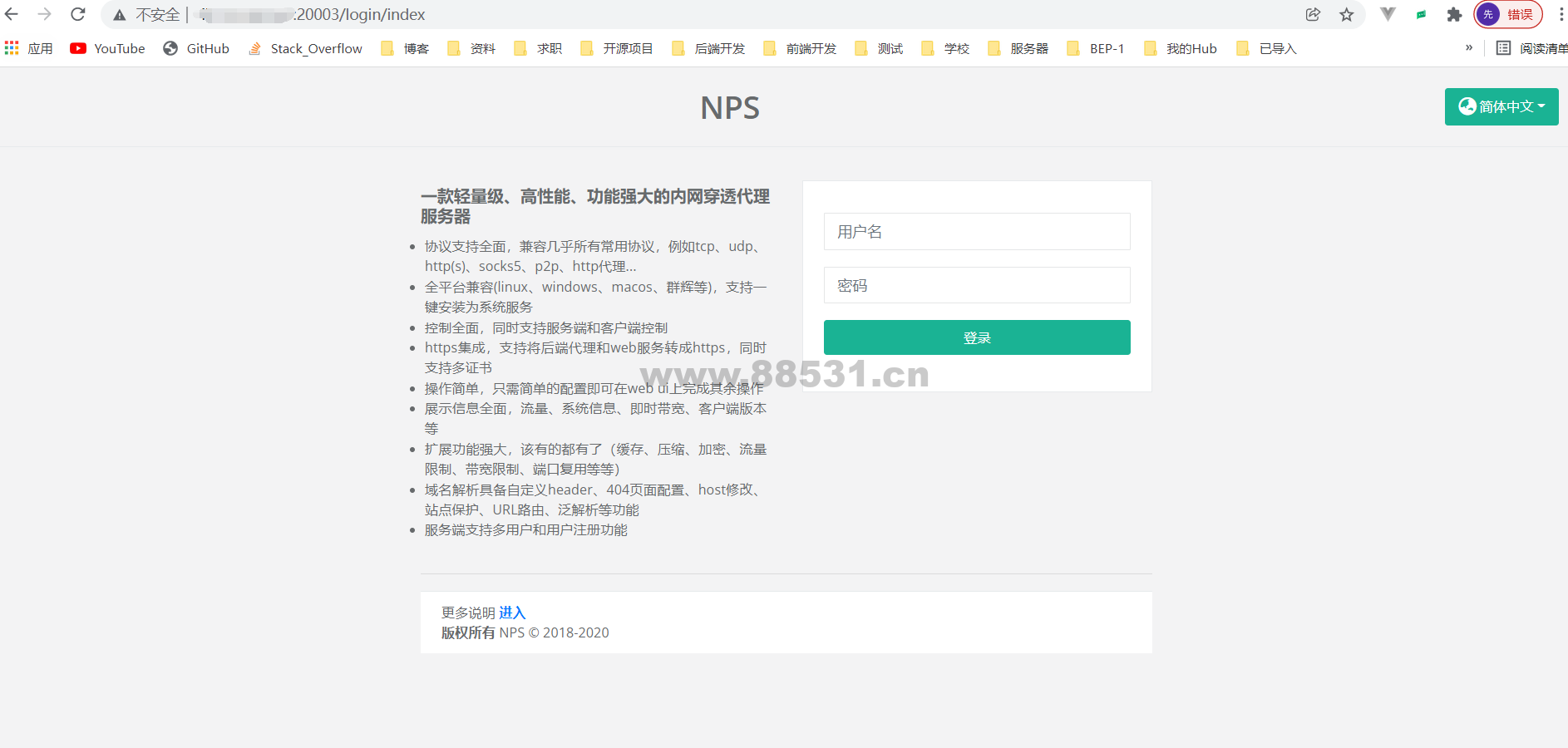Click the 控制全面 bullet text

pyautogui.click(x=546, y=327)
